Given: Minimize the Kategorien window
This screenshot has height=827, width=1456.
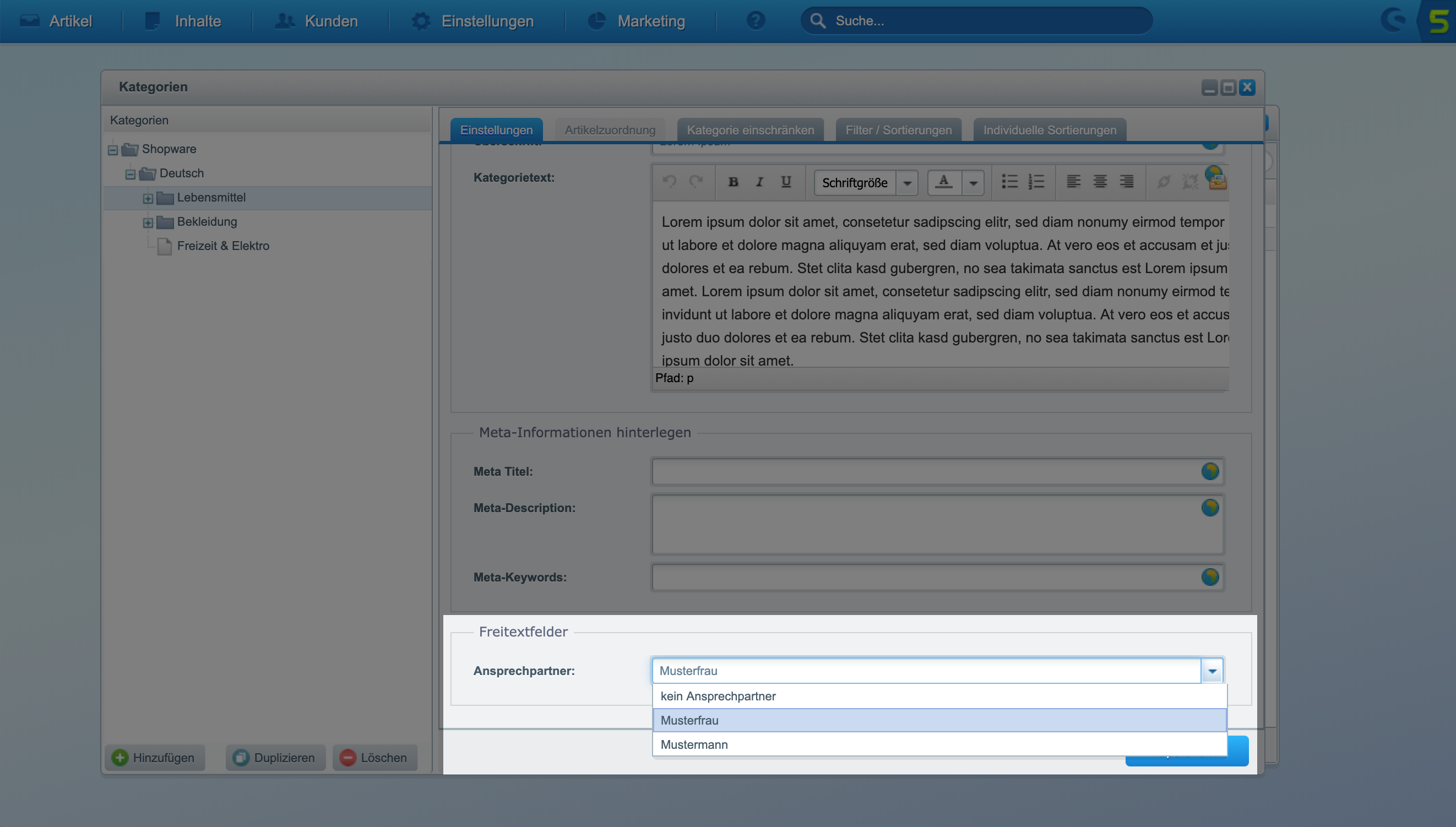Looking at the screenshot, I should click(1209, 88).
